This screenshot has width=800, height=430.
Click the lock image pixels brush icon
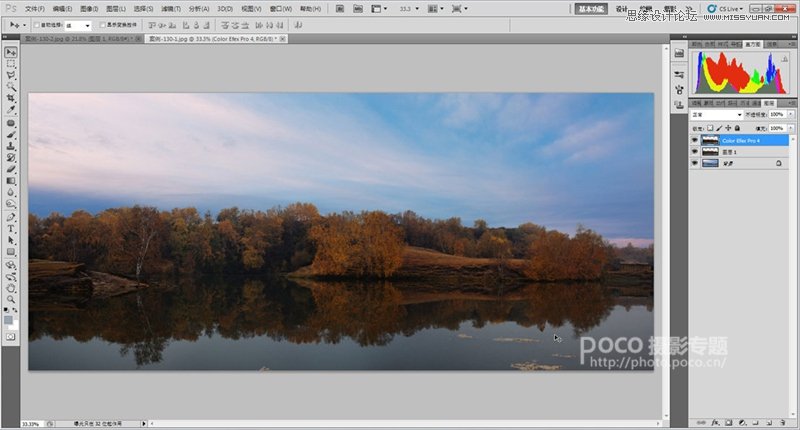click(x=719, y=128)
